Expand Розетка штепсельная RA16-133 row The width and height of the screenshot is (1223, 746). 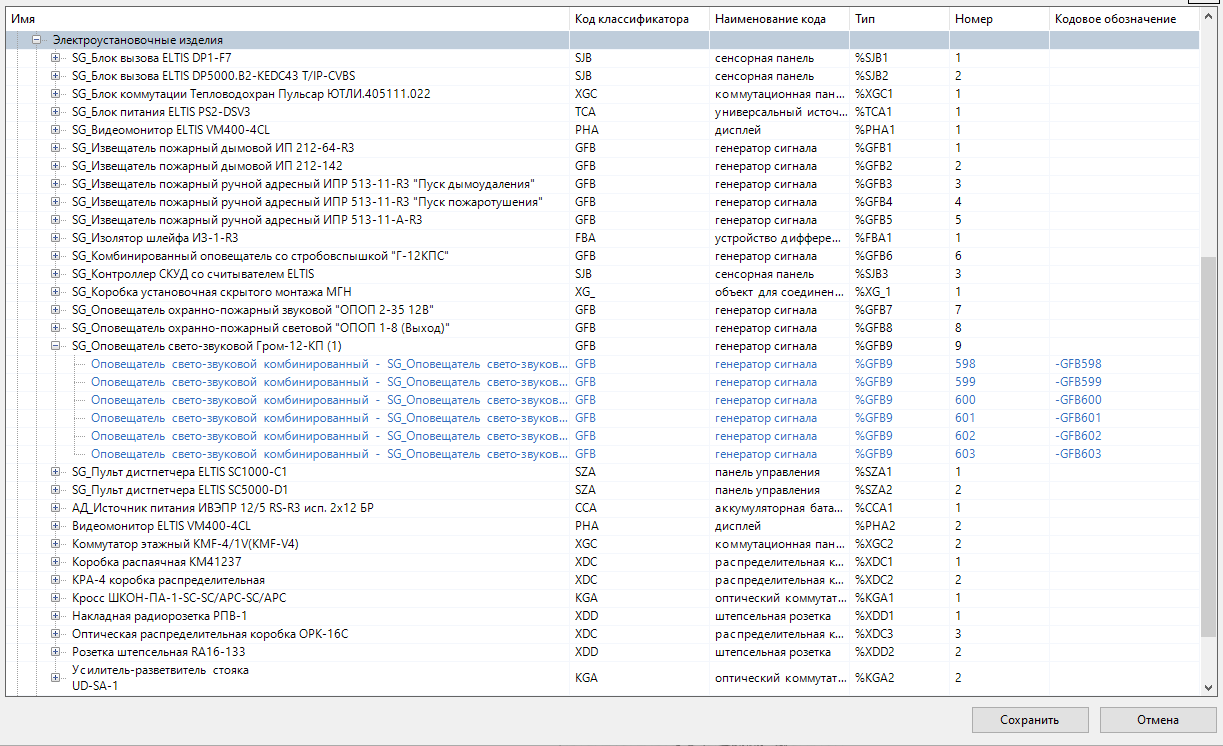(55, 652)
